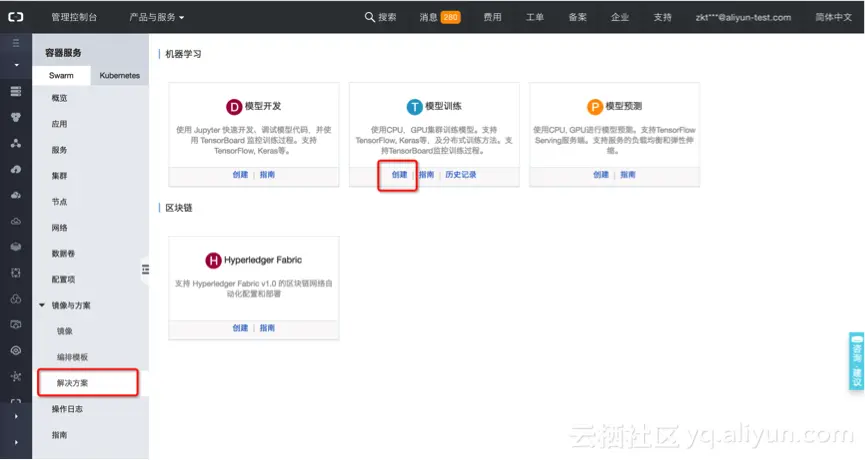Switch to the Swarm tab
The image size is (865, 460).
point(61,76)
